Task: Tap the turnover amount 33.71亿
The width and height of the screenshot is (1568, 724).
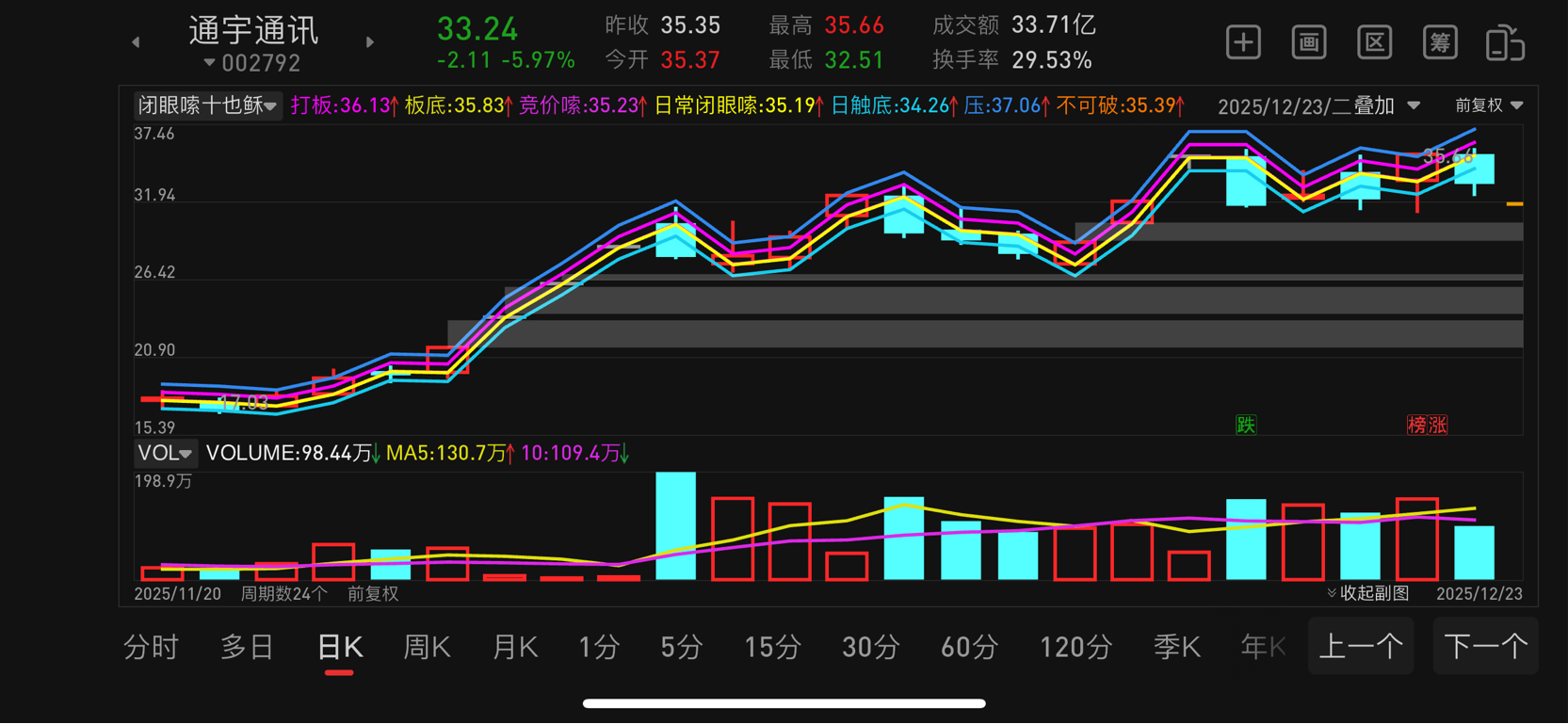Action: 1054,25
